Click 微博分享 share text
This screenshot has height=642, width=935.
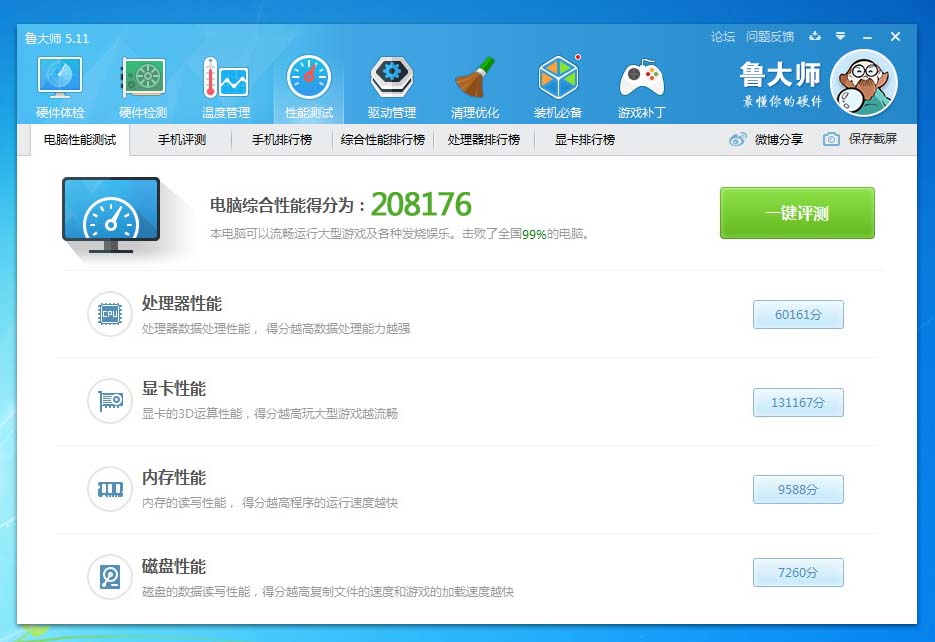pyautogui.click(x=779, y=139)
